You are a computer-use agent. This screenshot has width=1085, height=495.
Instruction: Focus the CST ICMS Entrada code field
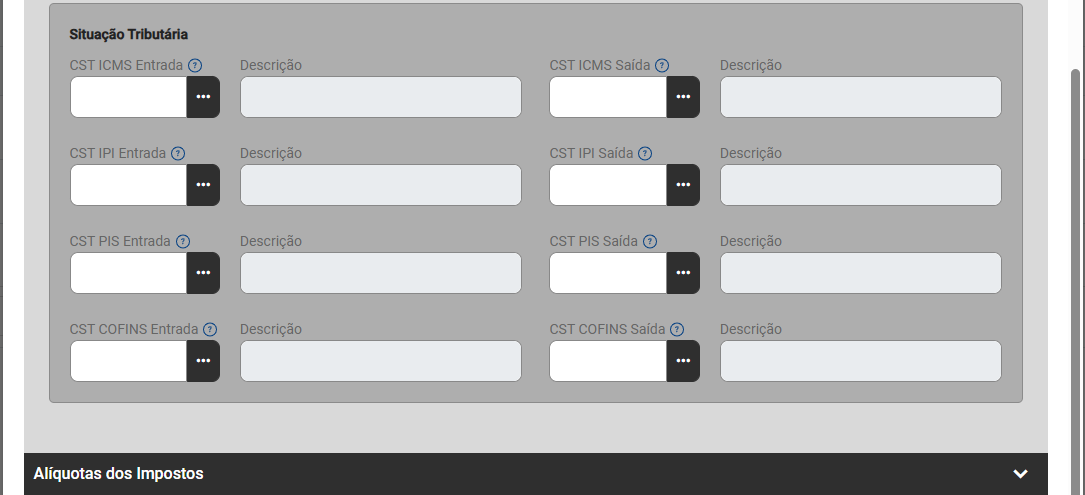(x=129, y=97)
